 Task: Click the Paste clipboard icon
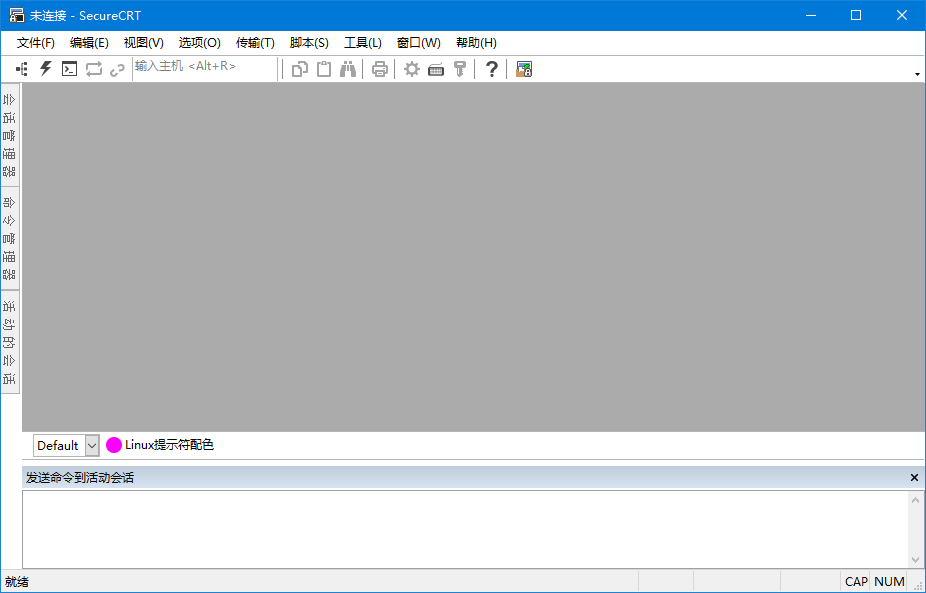pos(324,69)
